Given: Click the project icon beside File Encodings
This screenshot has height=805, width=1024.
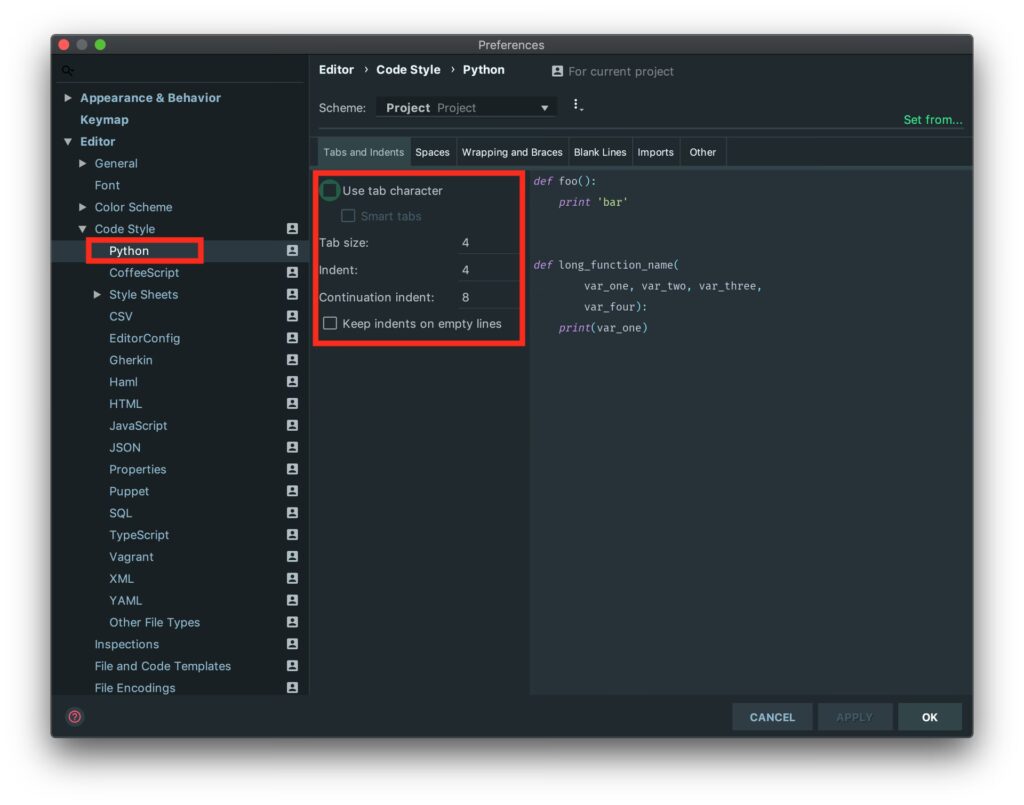Looking at the screenshot, I should (292, 688).
